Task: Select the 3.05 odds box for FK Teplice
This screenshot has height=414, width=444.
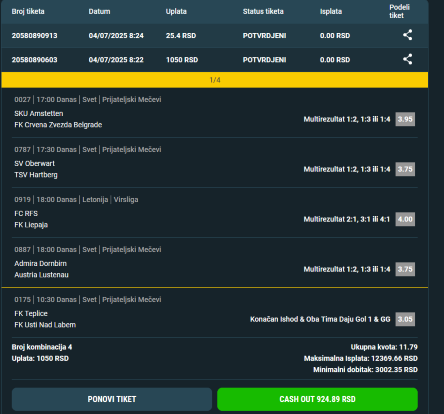Action: pos(405,319)
